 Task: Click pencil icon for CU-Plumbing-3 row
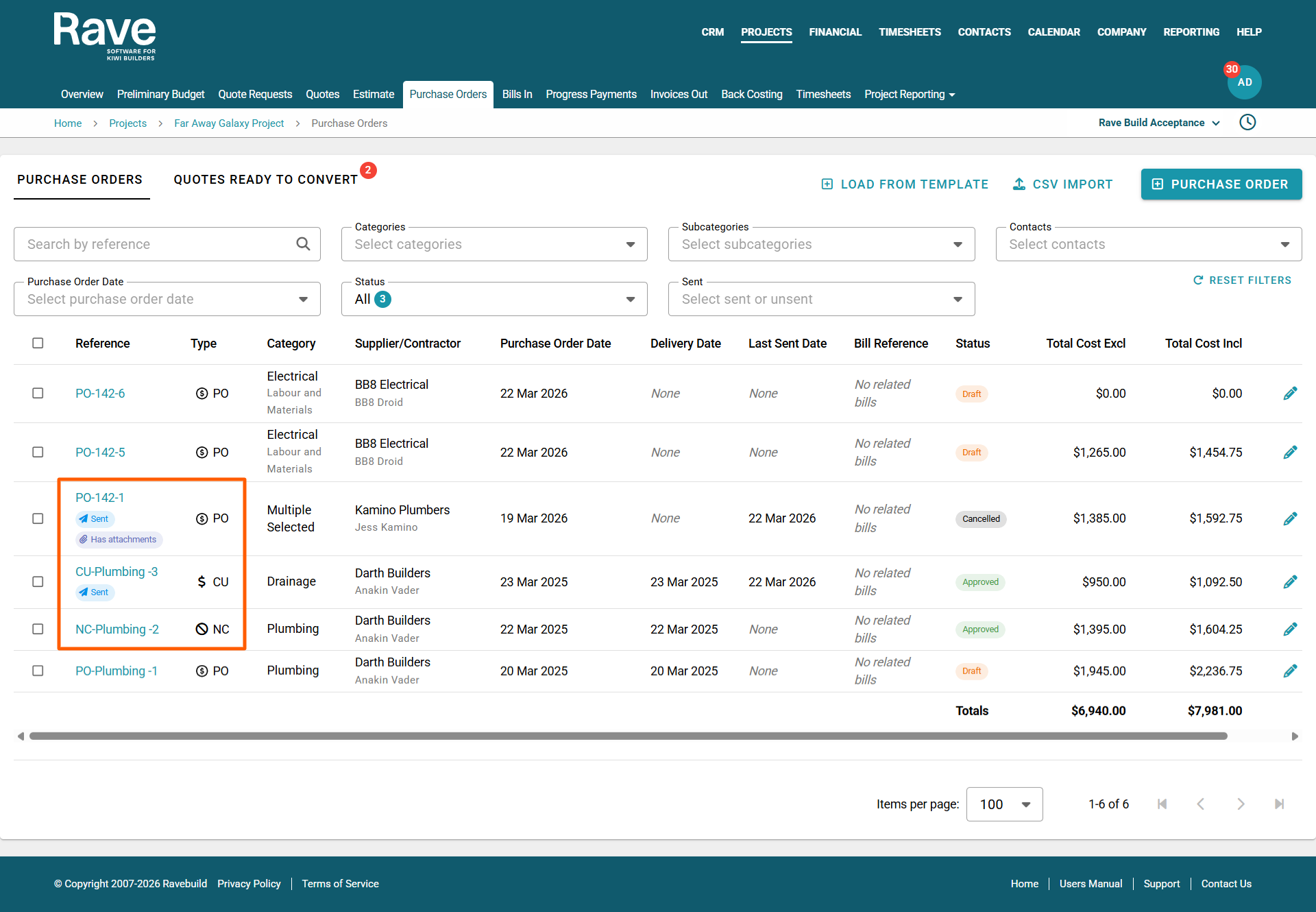click(x=1290, y=582)
